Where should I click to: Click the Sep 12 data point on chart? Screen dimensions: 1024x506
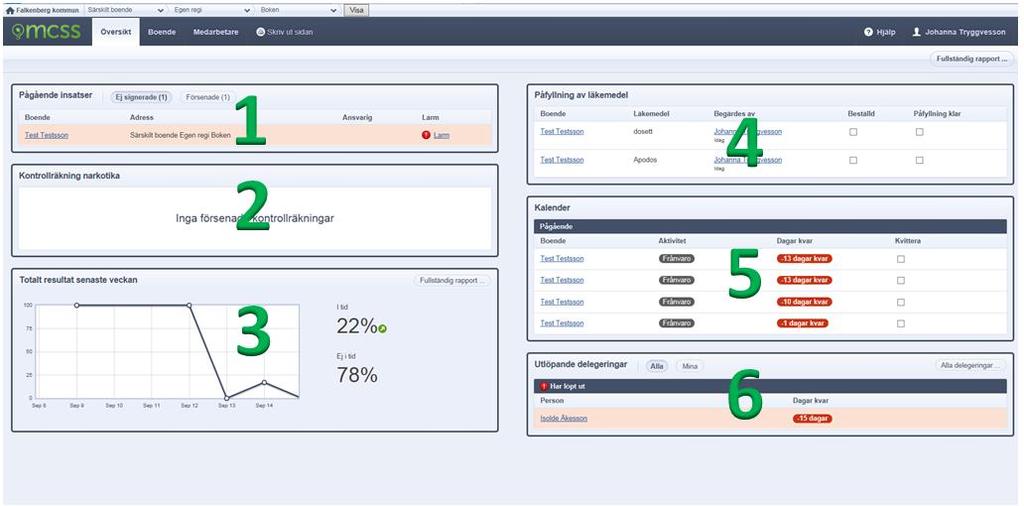(x=189, y=305)
